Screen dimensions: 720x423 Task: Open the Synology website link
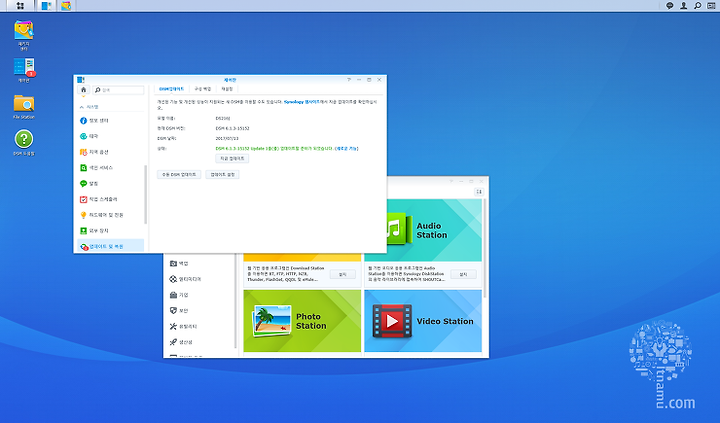[x=302, y=102]
